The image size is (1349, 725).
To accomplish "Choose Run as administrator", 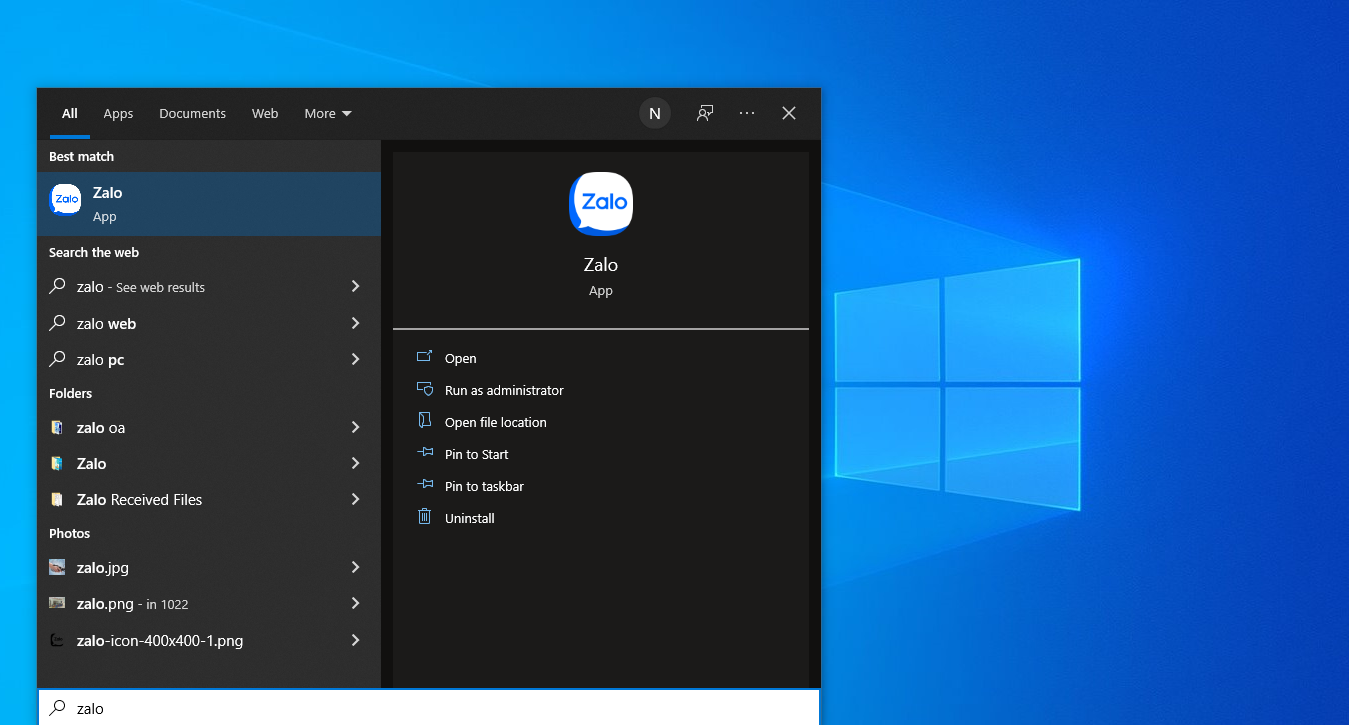I will click(x=504, y=390).
